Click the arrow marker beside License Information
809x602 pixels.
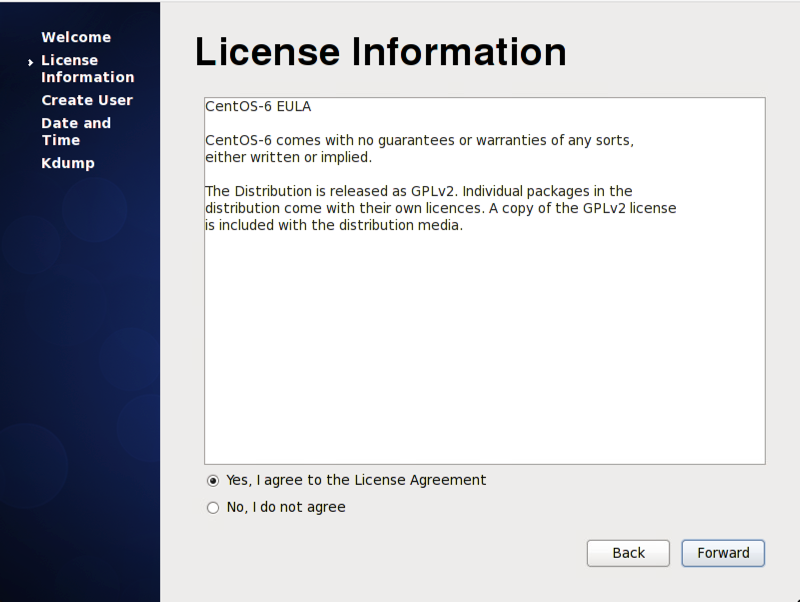(30, 61)
